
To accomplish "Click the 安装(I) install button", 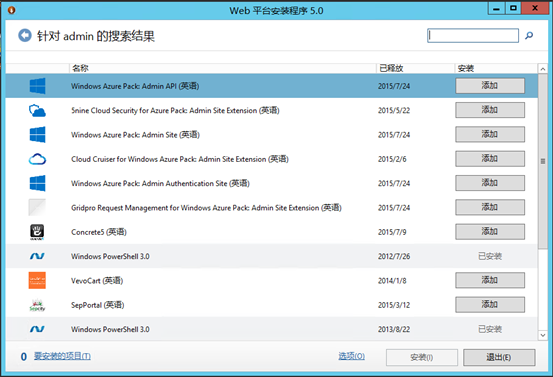I will click(422, 358).
